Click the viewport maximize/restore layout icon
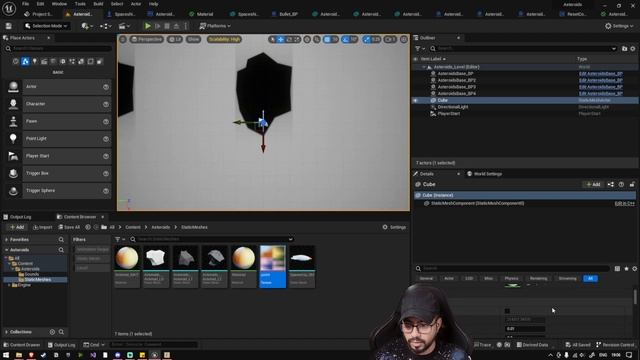Image resolution: width=640 pixels, height=360 pixels. [x=404, y=39]
